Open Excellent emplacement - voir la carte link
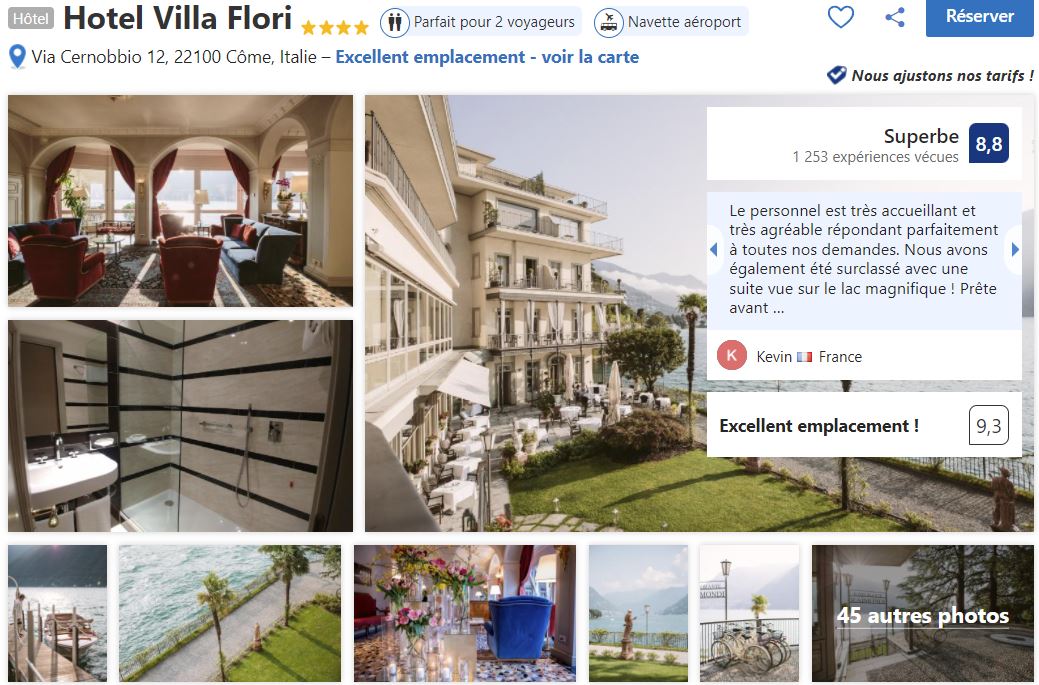 pos(487,57)
